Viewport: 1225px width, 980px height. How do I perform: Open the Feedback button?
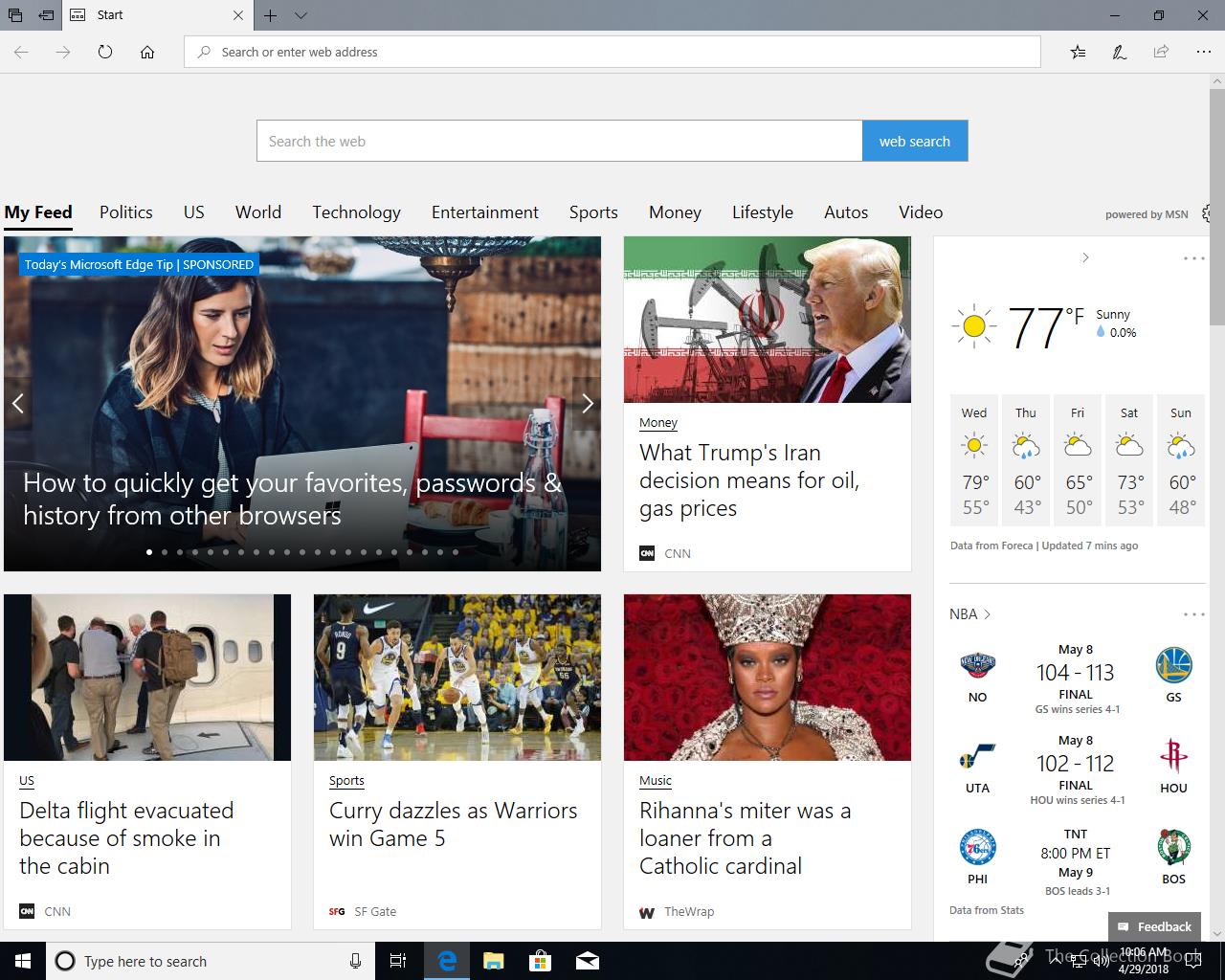point(1154,926)
